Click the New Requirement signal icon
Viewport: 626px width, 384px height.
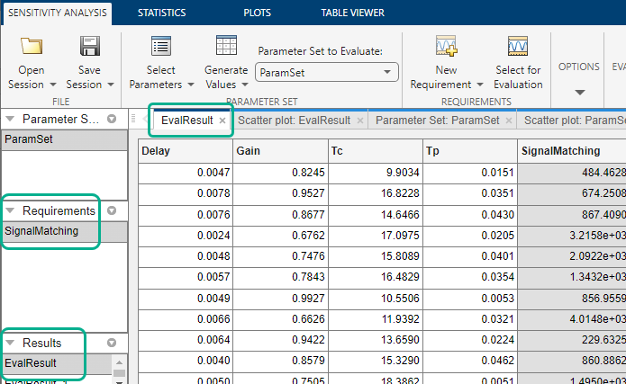pyautogui.click(x=446, y=46)
